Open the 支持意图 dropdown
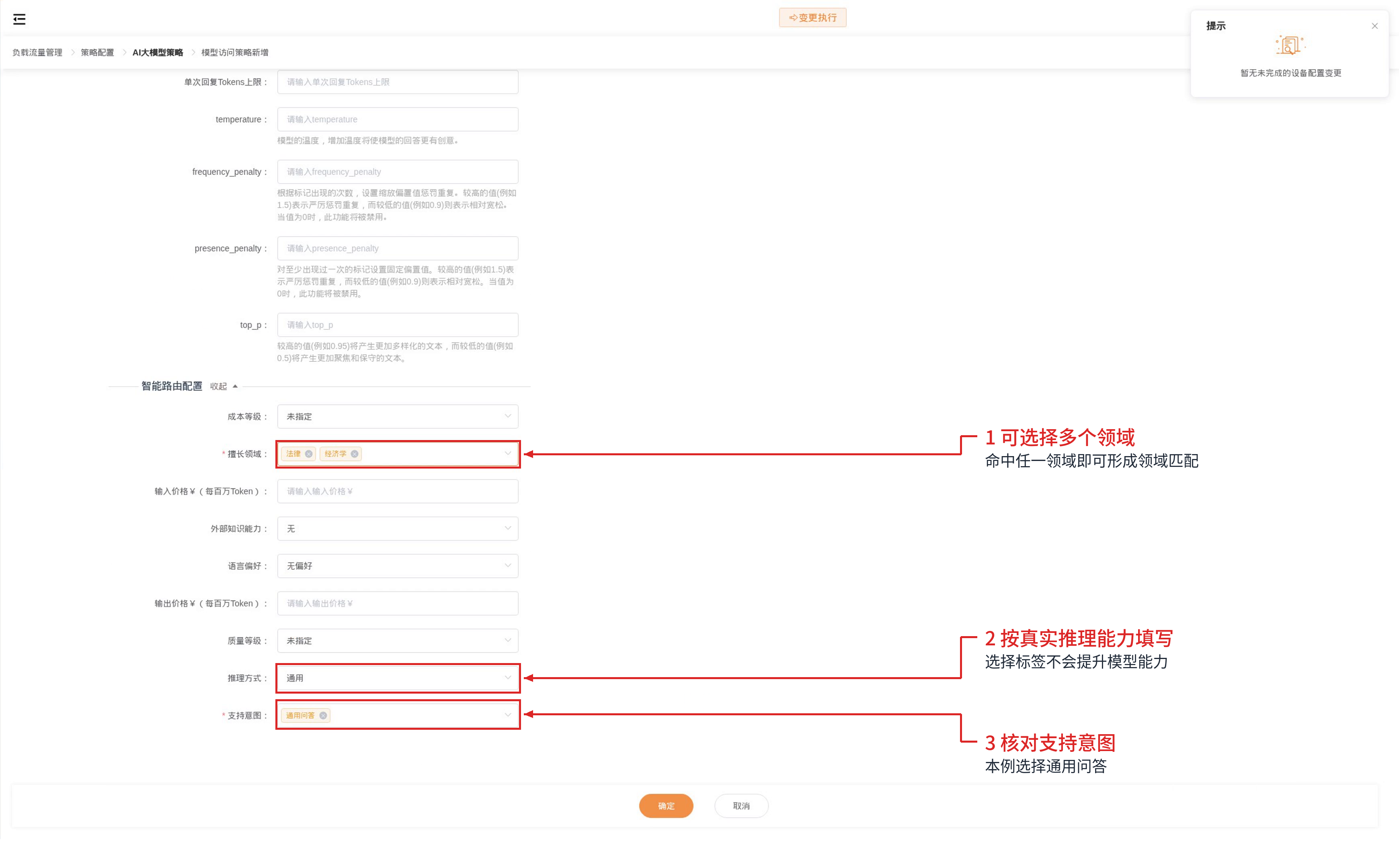The width and height of the screenshot is (1399, 868). click(398, 715)
